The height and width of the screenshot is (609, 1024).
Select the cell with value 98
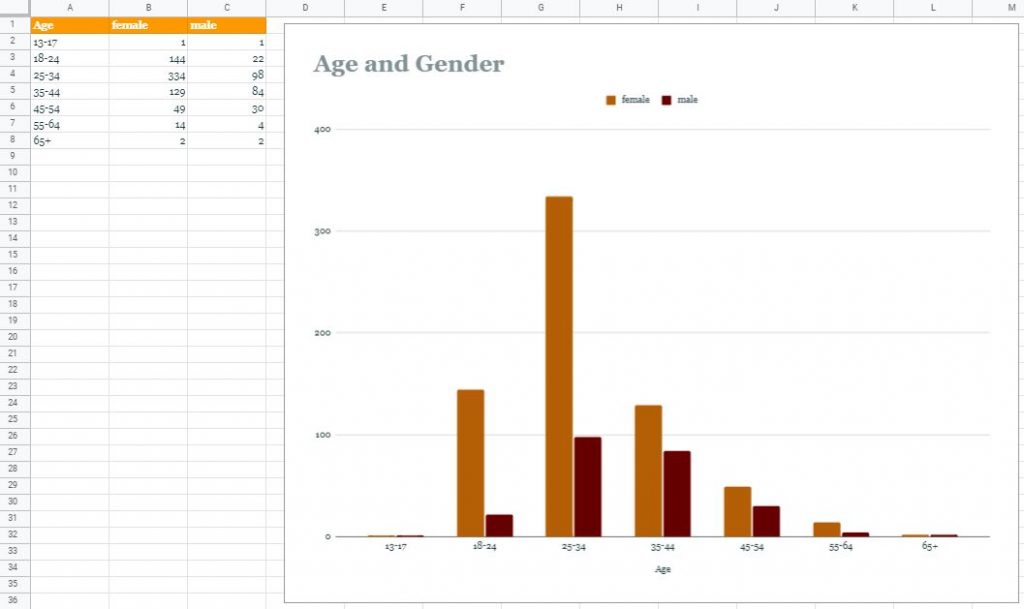[227, 74]
